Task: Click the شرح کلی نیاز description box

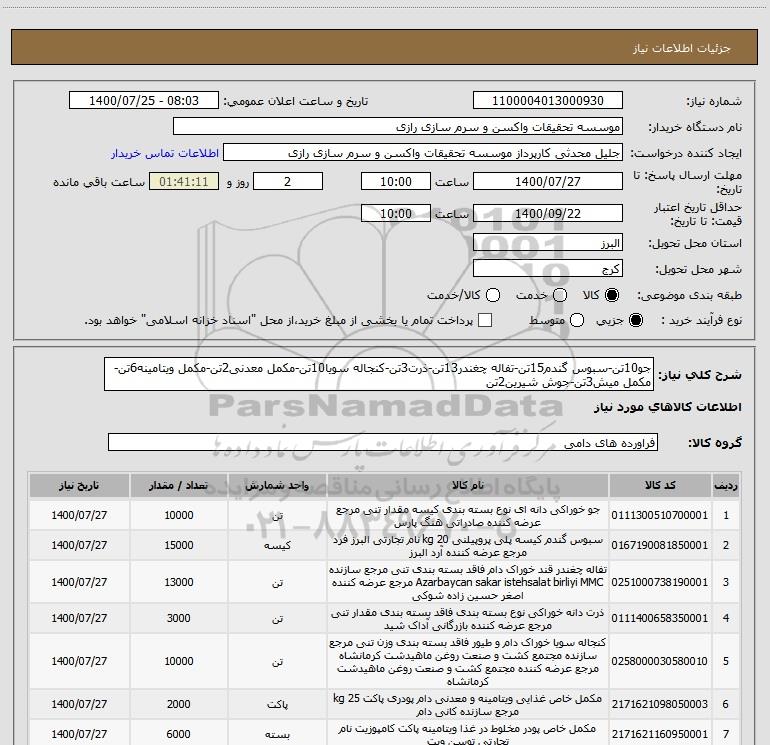Action: (x=379, y=375)
